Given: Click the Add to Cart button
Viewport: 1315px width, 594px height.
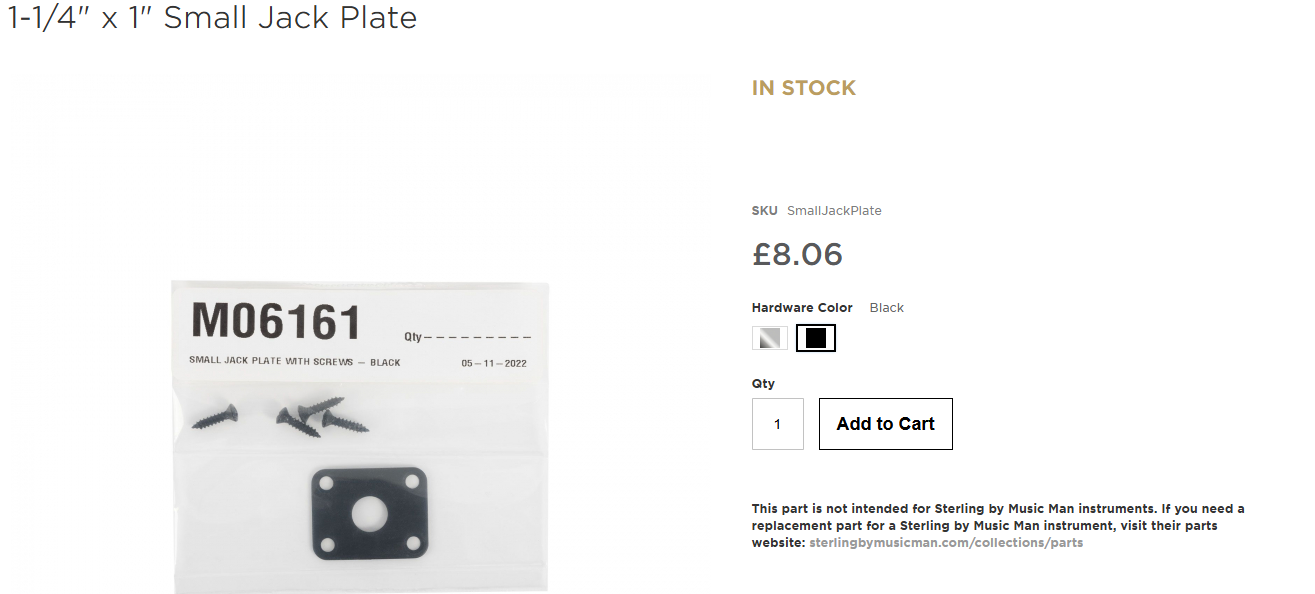Looking at the screenshot, I should 885,424.
